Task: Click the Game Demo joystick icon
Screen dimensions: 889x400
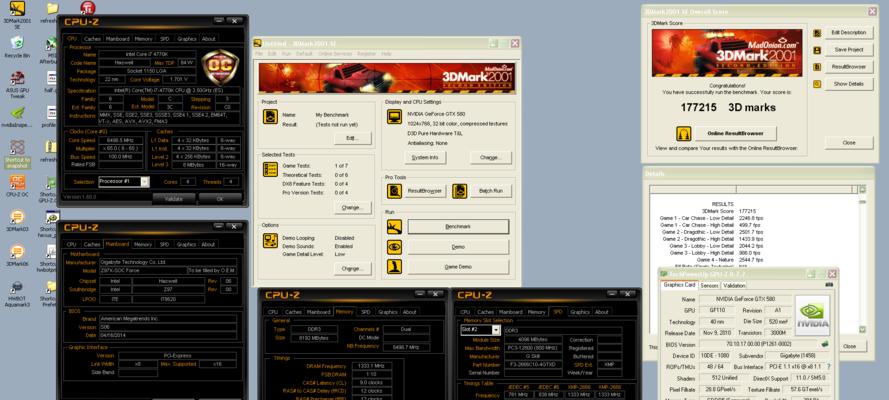Action: point(394,266)
